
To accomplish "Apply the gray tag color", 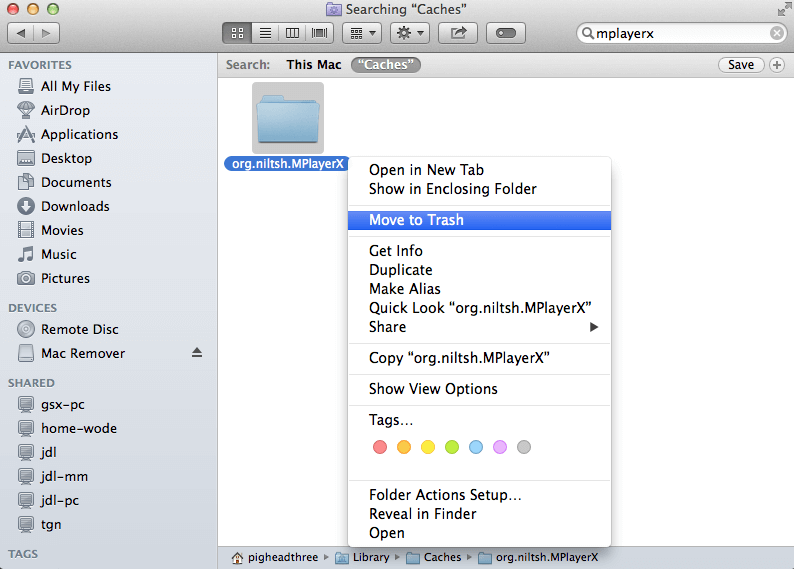I will pyautogui.click(x=524, y=447).
